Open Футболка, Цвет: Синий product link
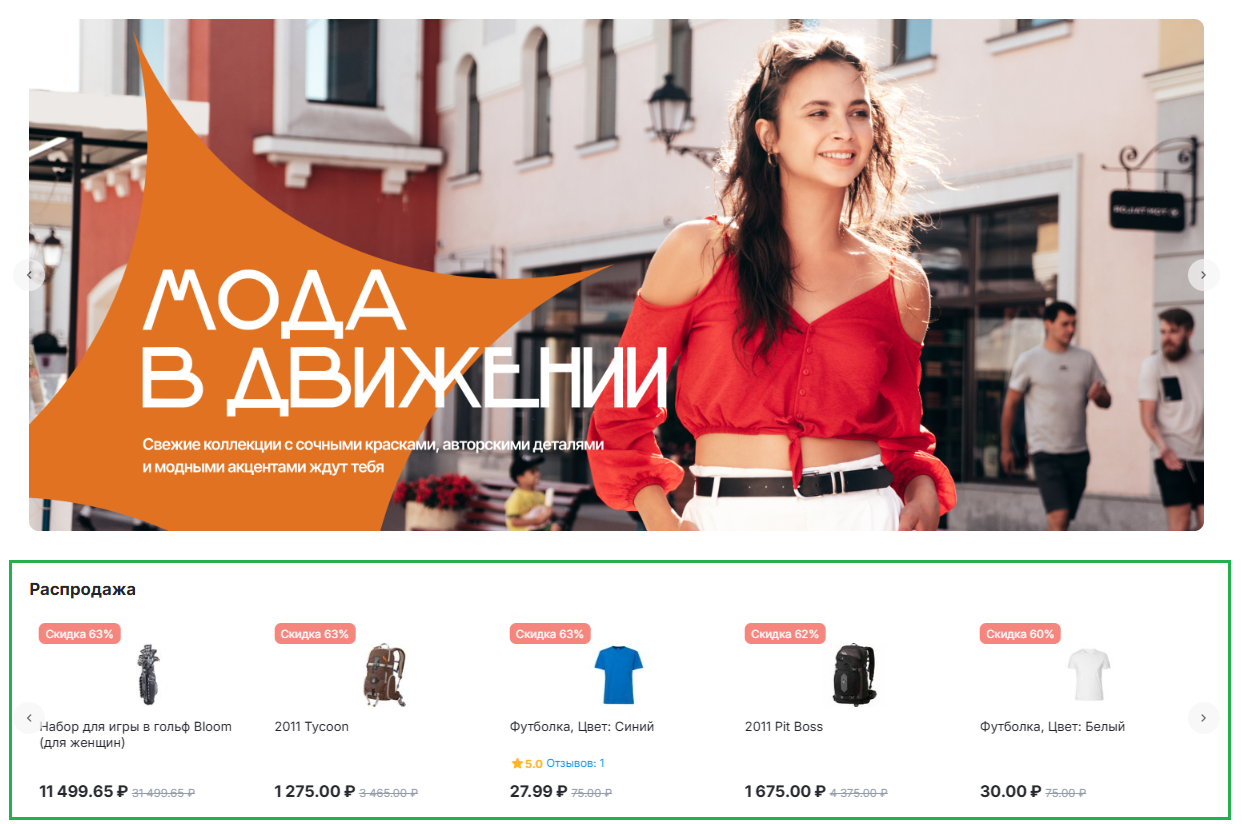This screenshot has height=824, width=1242. (x=582, y=727)
